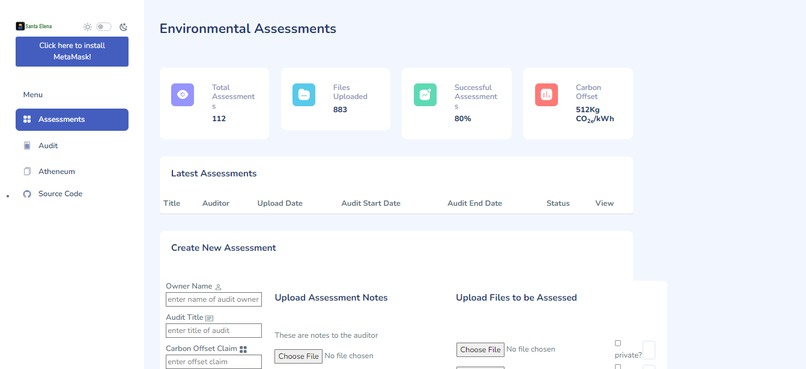Click the Total Assessments value 112
The image size is (806, 369).
219,119
